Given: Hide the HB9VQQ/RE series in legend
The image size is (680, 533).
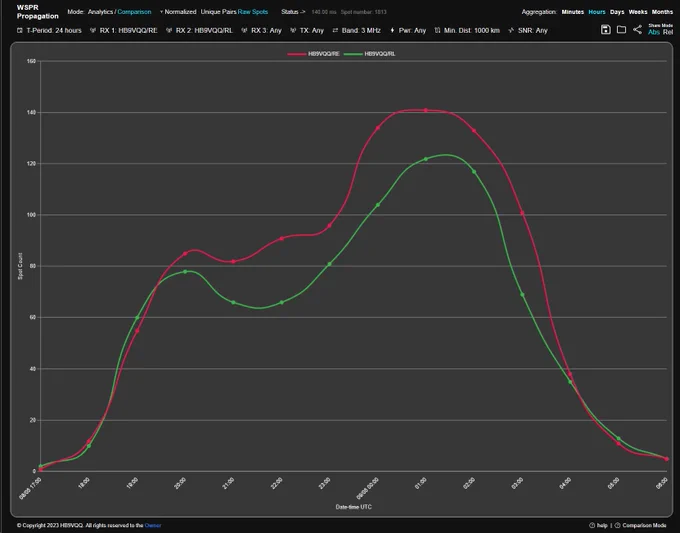Looking at the screenshot, I should pyautogui.click(x=323, y=54).
